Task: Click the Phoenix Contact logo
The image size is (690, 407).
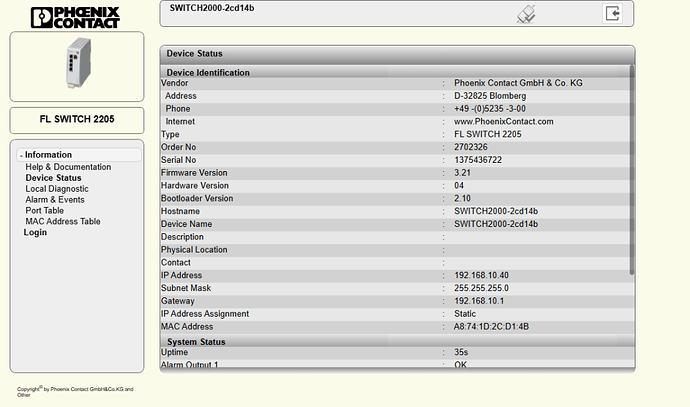Action: point(75,15)
